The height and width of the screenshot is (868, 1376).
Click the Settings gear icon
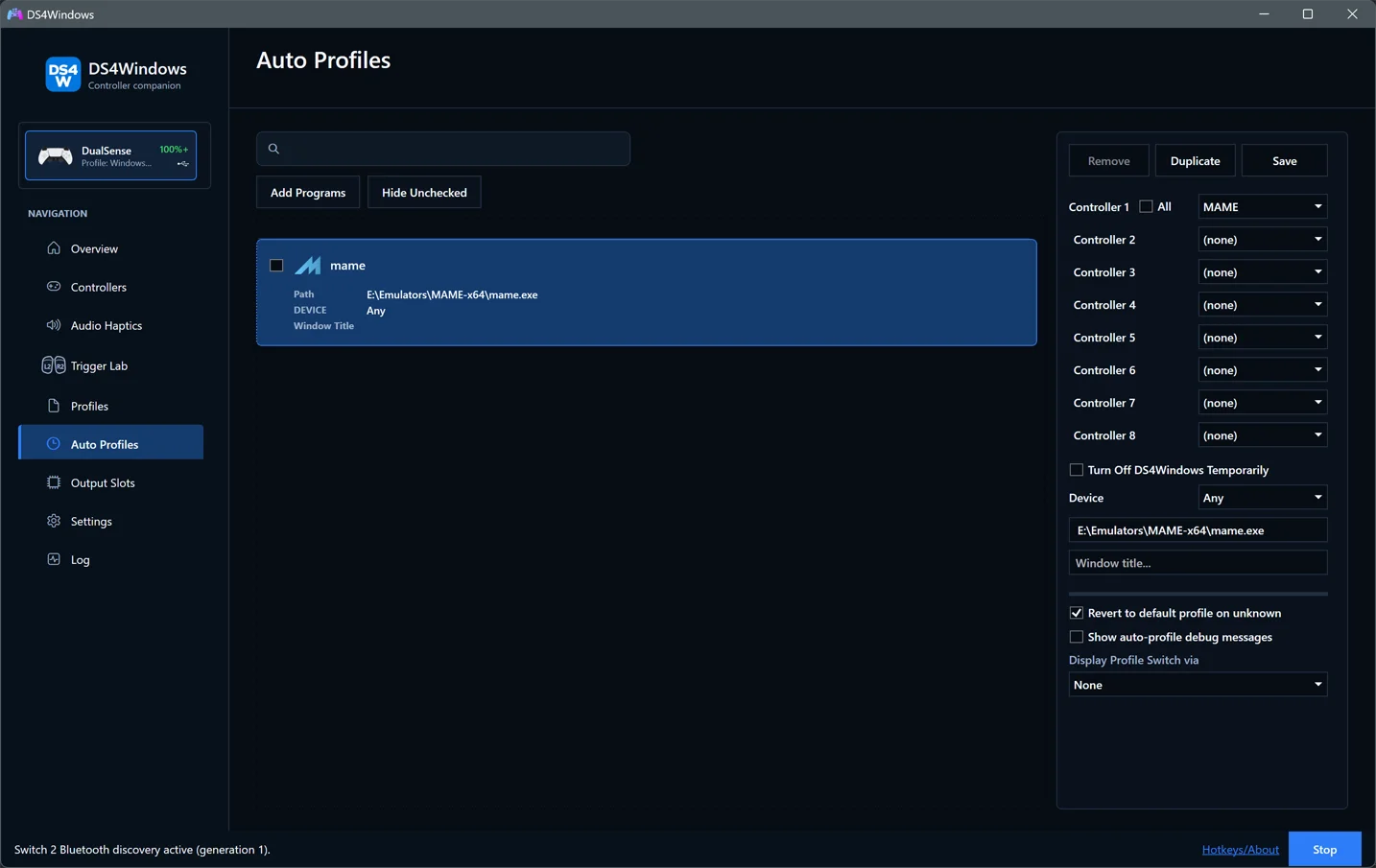54,521
